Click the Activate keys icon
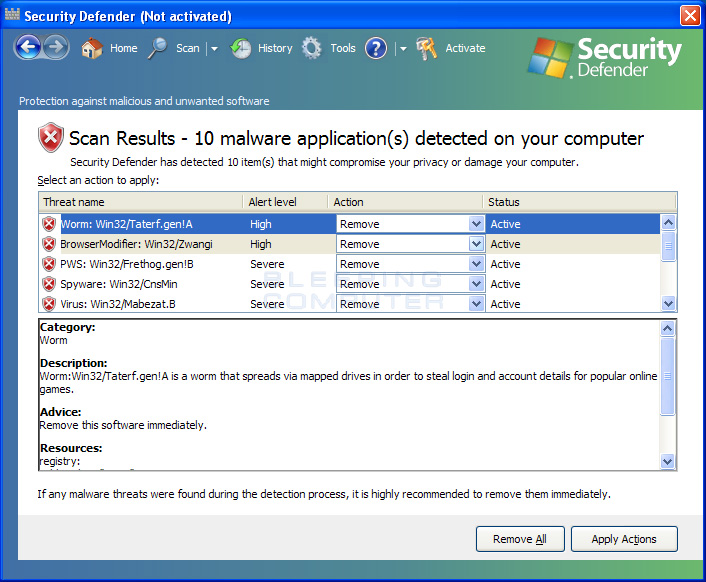The width and height of the screenshot is (706, 582). click(426, 48)
